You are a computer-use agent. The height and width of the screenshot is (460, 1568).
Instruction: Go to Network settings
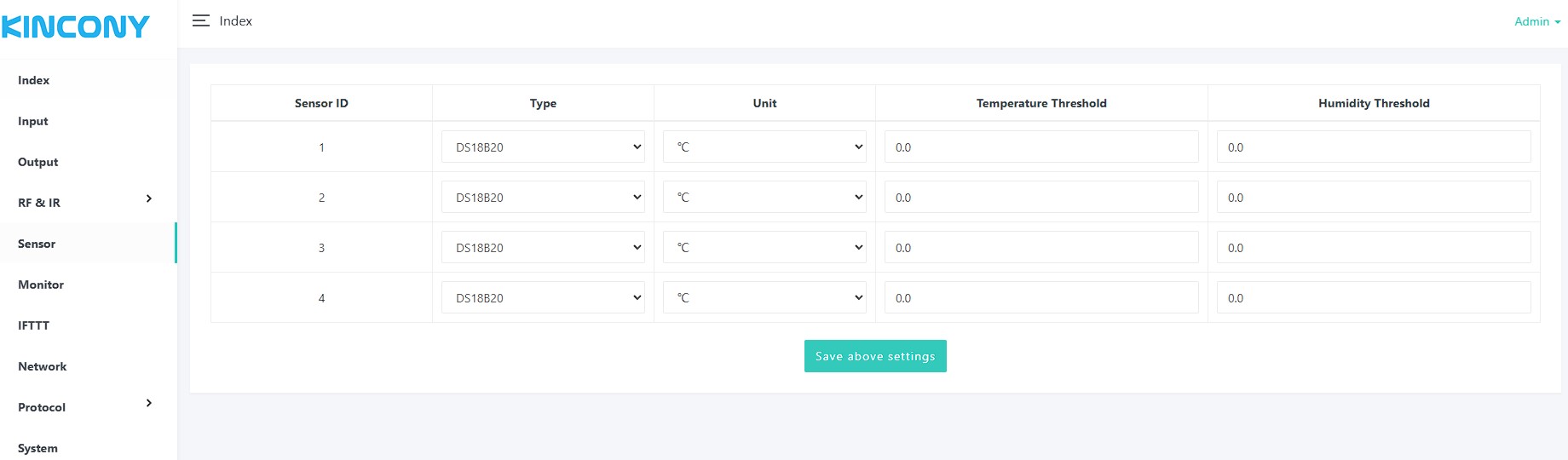(x=43, y=366)
